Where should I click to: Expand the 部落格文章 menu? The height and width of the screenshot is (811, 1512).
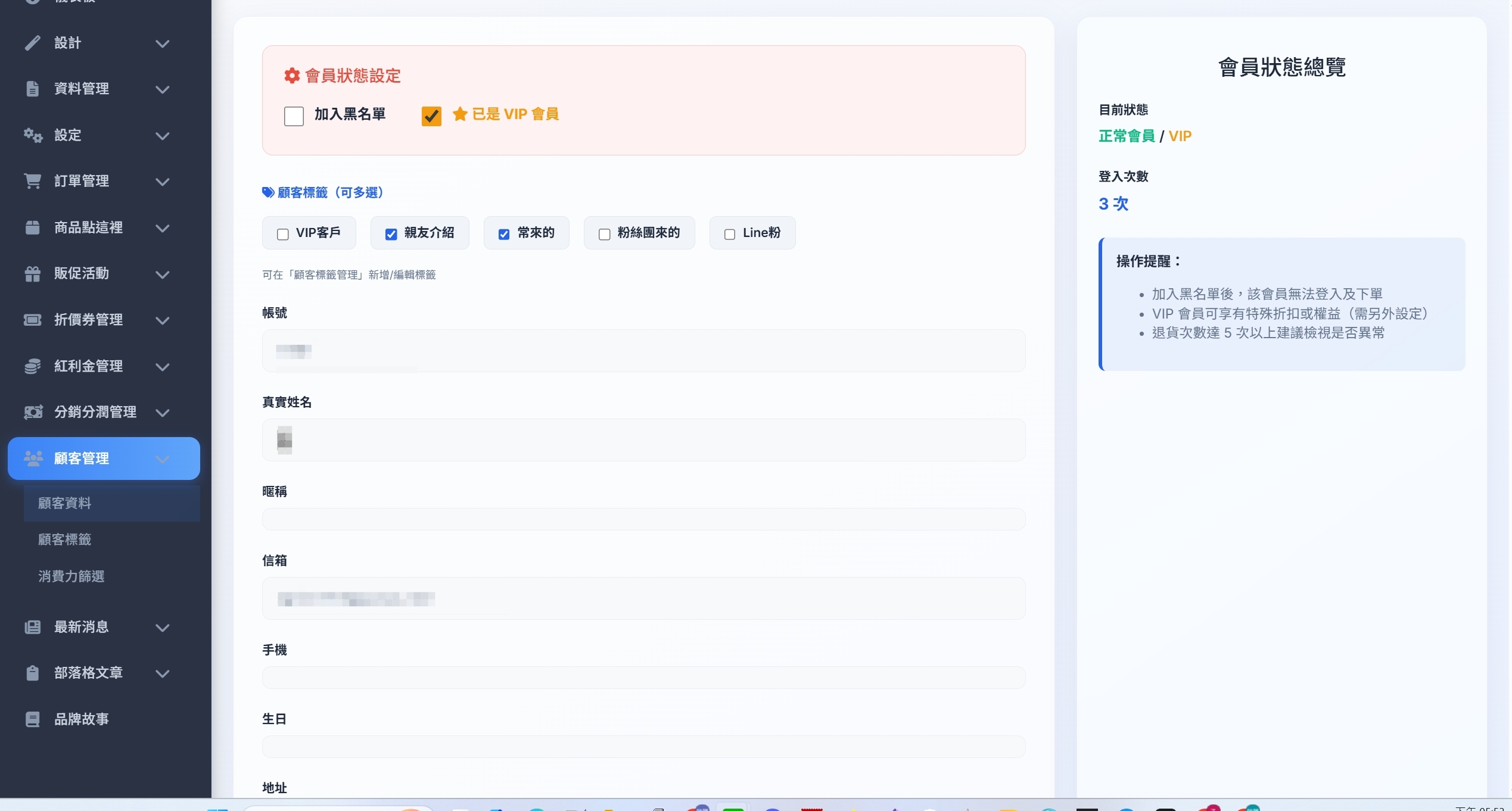point(162,673)
